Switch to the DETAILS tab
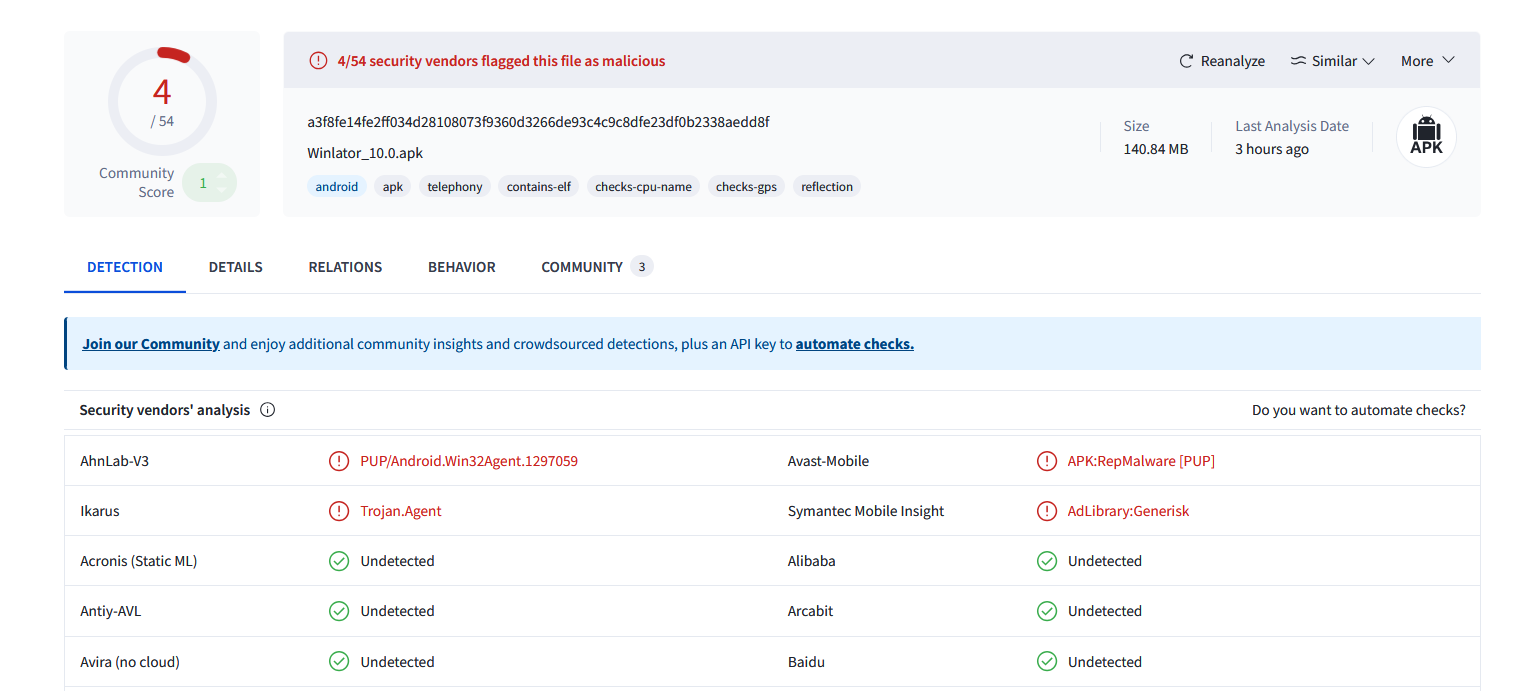 (x=235, y=267)
